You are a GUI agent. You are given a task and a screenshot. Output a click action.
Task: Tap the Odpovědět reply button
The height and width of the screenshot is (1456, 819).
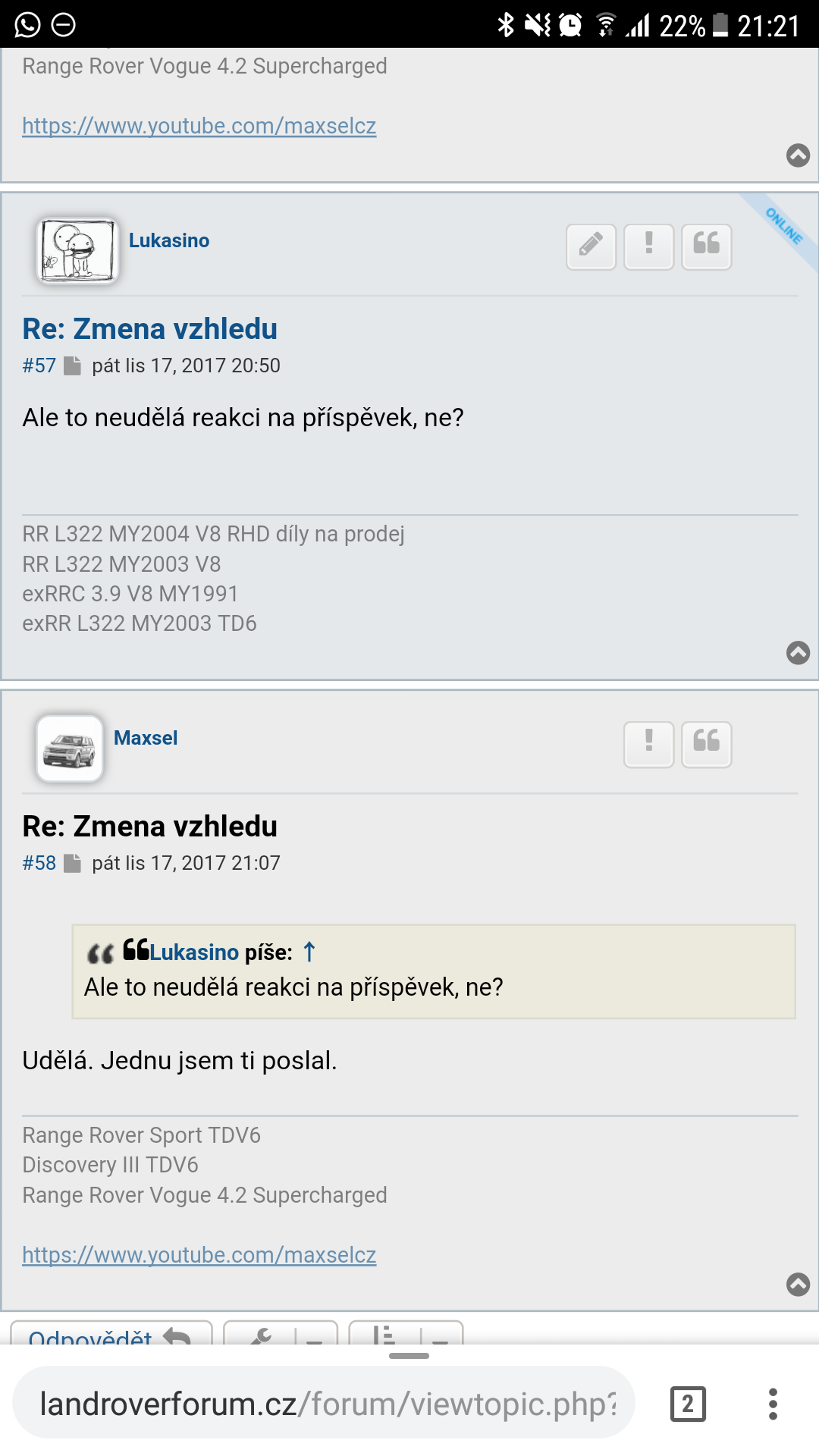[x=111, y=1336]
